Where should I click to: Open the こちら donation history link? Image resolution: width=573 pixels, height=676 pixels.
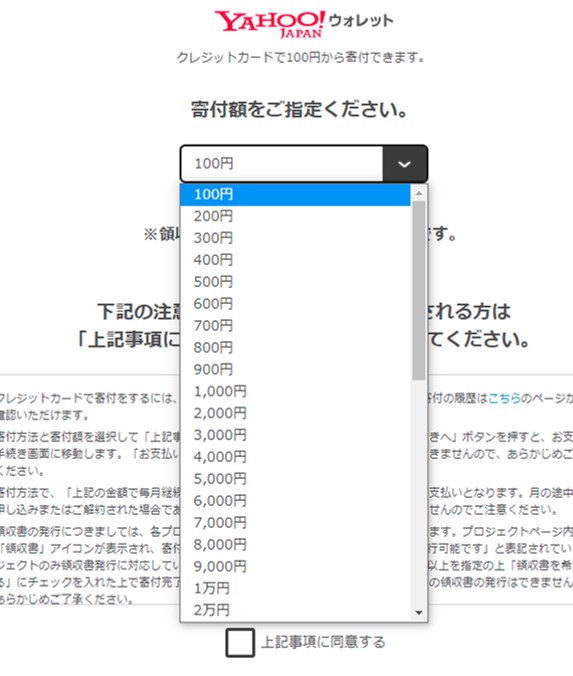[x=504, y=398]
